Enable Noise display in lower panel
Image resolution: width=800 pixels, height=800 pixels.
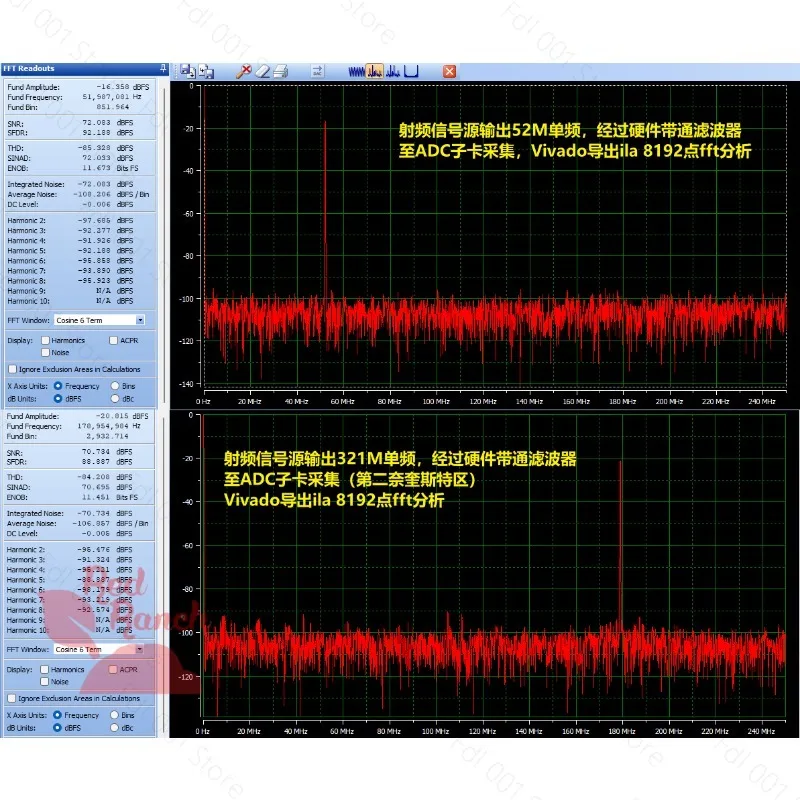pyautogui.click(x=44, y=682)
